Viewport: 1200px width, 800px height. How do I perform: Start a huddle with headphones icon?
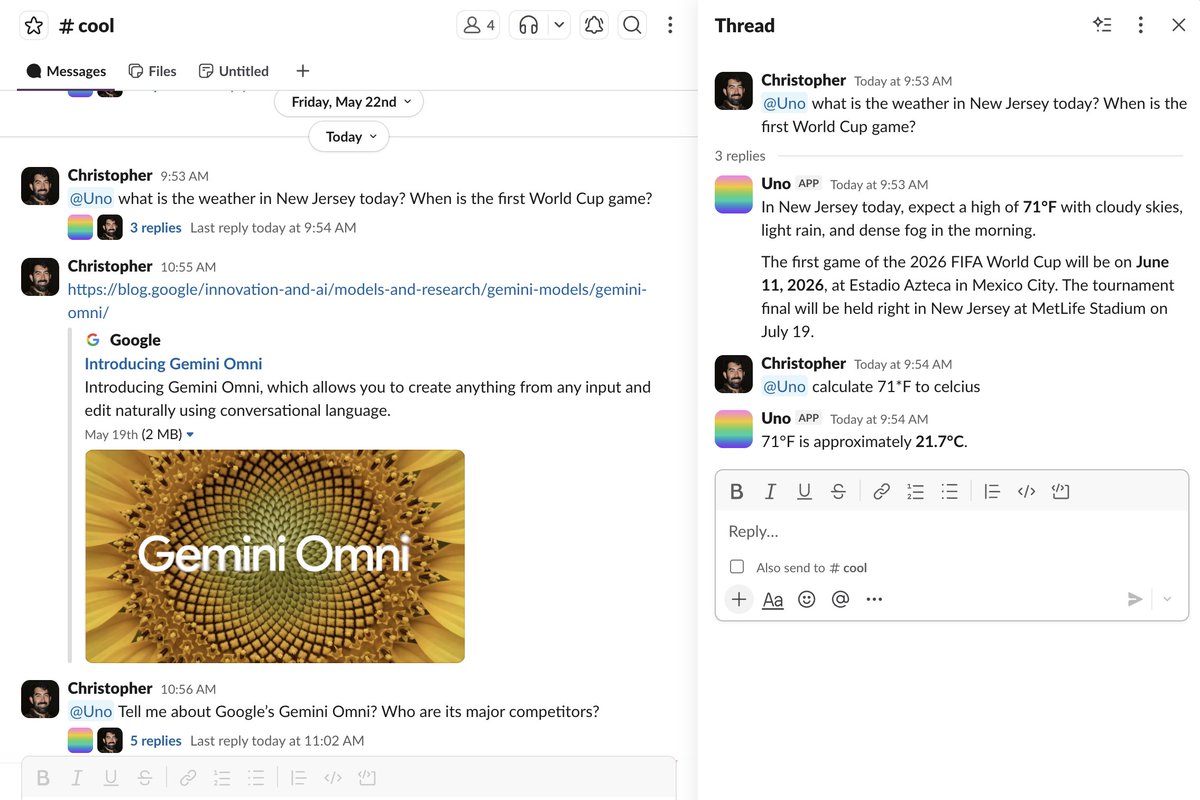[x=528, y=26]
